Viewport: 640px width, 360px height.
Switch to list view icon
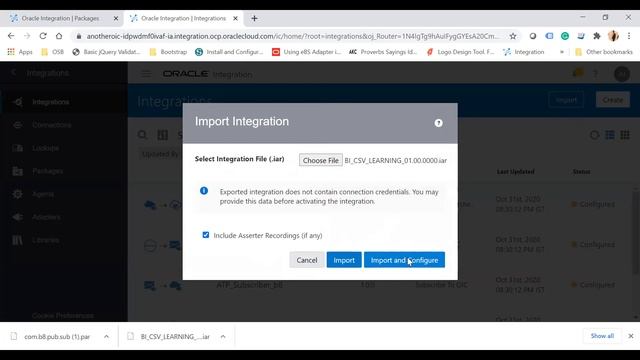pos(610,135)
